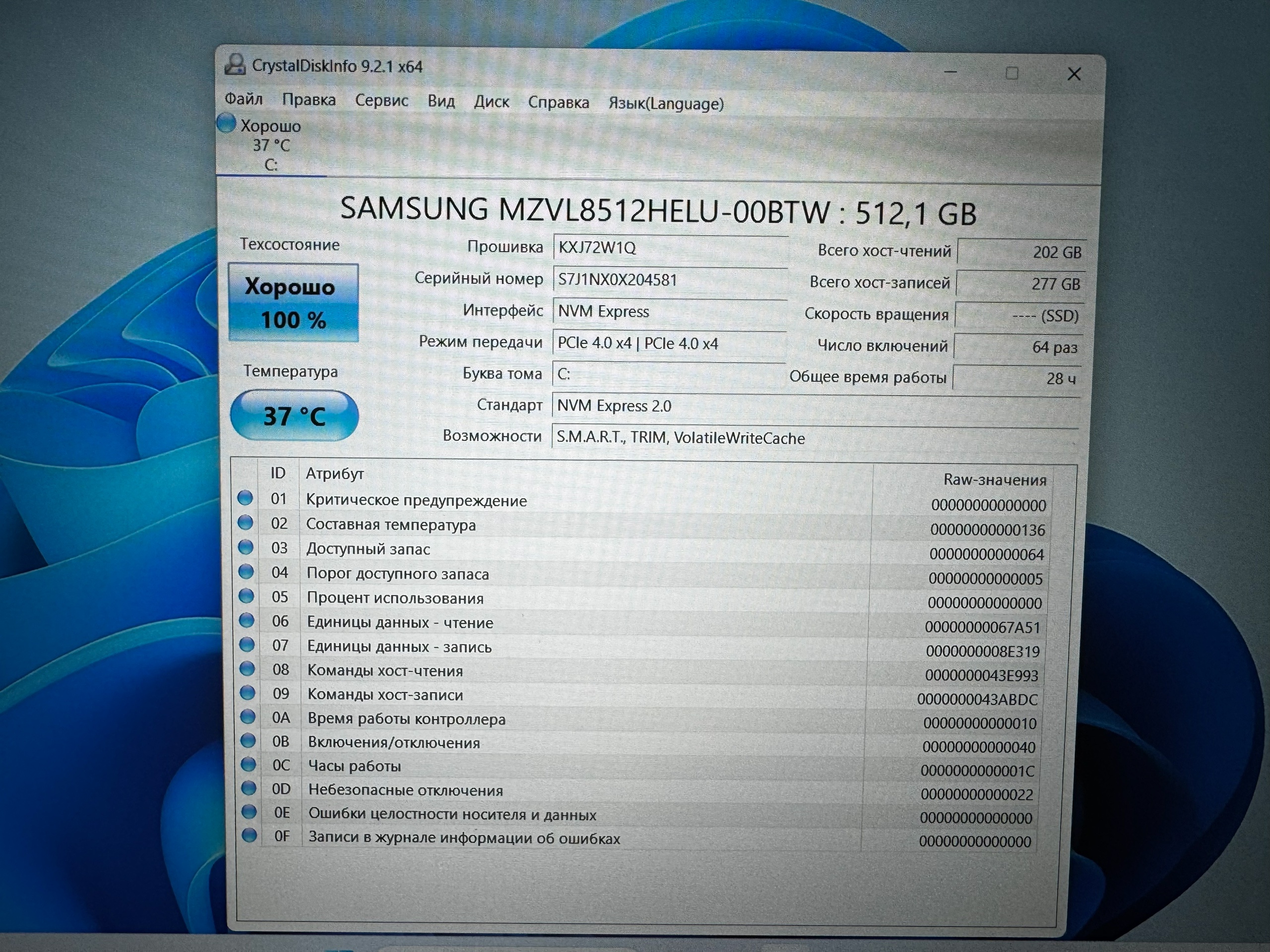Click status orb for Небезопасные отключения row
The height and width of the screenshot is (952, 1270).
pyautogui.click(x=249, y=788)
